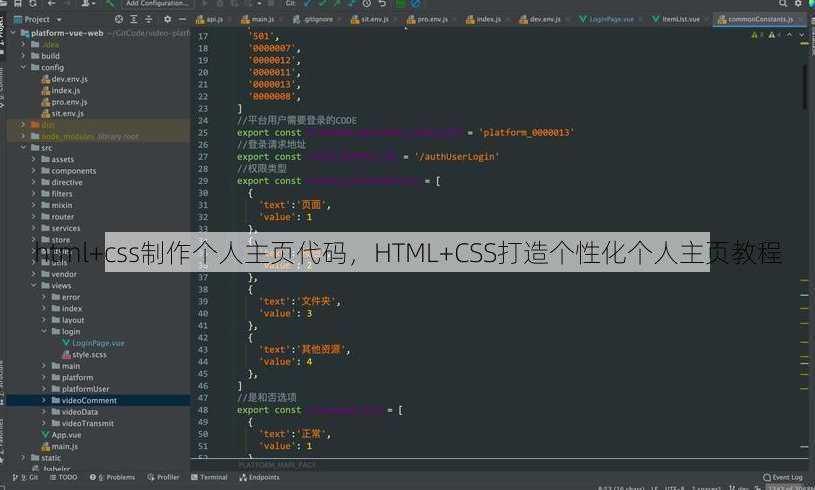Open Search Everywhere magnifier icon
The width and height of the screenshot is (815, 490).
tap(783, 3)
